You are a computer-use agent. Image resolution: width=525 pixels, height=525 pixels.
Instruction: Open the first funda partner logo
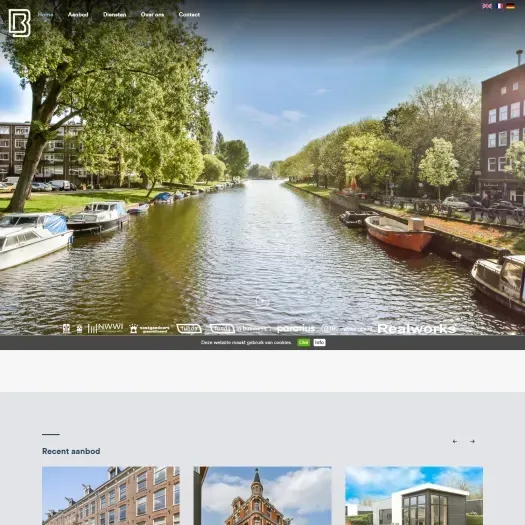click(189, 329)
